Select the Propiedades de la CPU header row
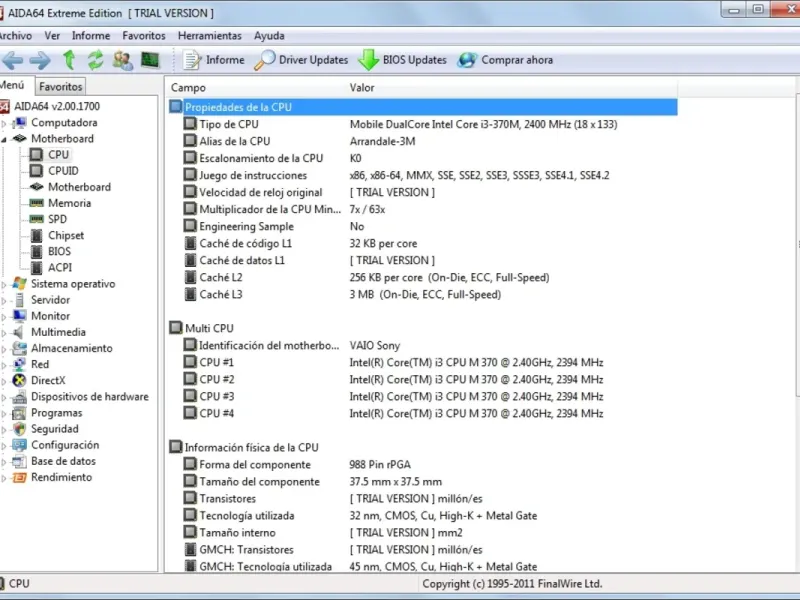 click(x=423, y=107)
